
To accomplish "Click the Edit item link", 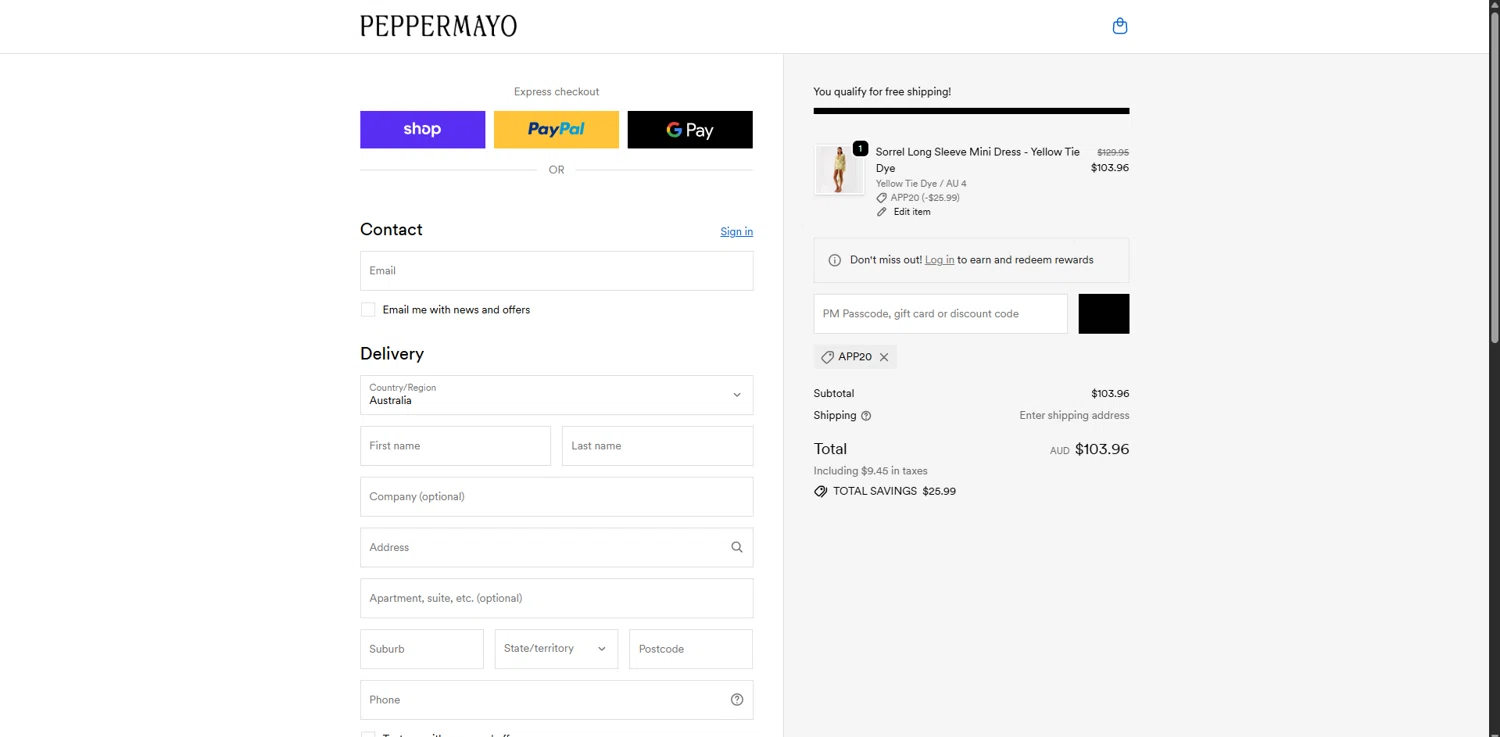I will pos(912,212).
